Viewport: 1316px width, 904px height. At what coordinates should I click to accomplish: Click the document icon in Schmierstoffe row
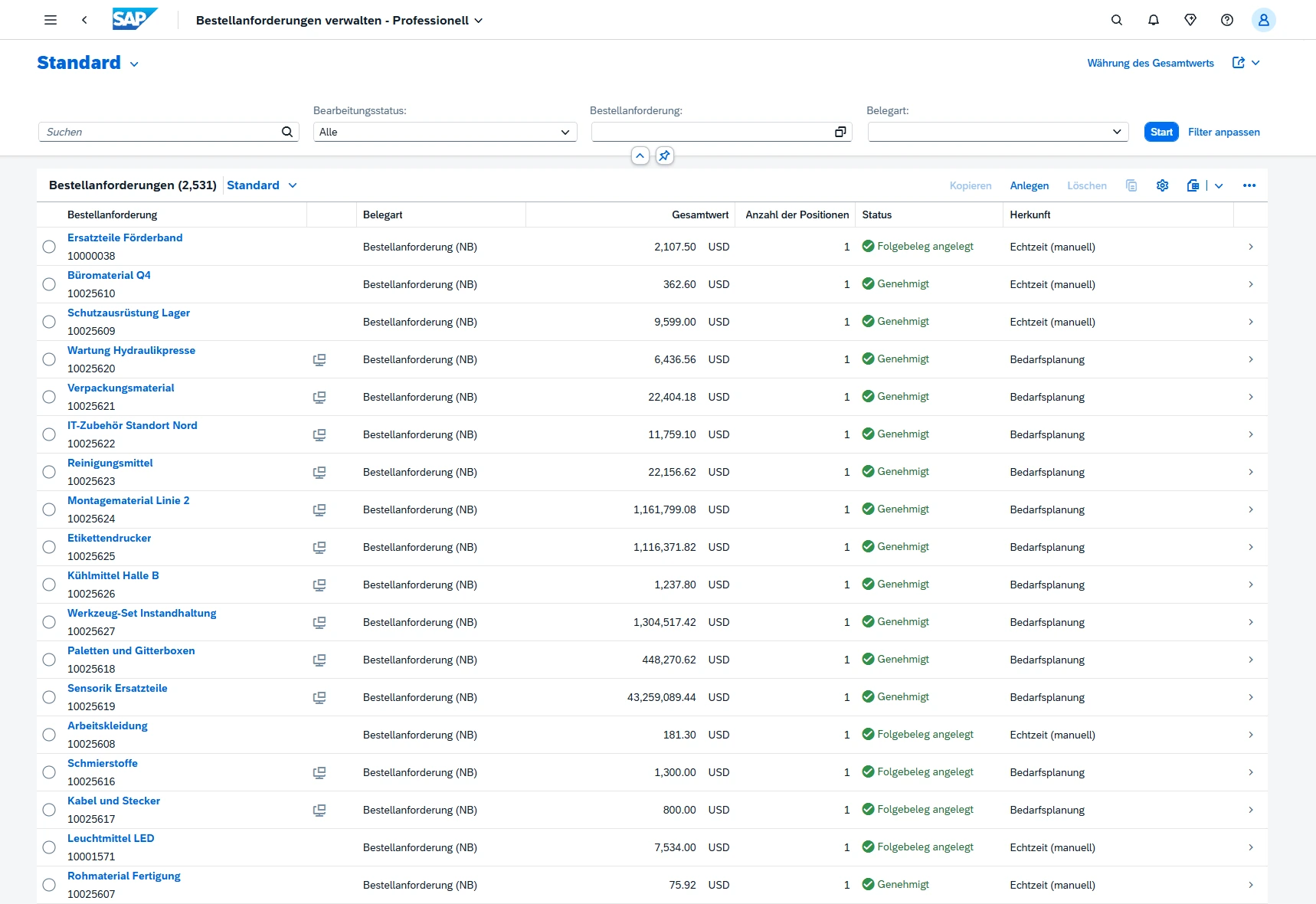[x=319, y=772]
